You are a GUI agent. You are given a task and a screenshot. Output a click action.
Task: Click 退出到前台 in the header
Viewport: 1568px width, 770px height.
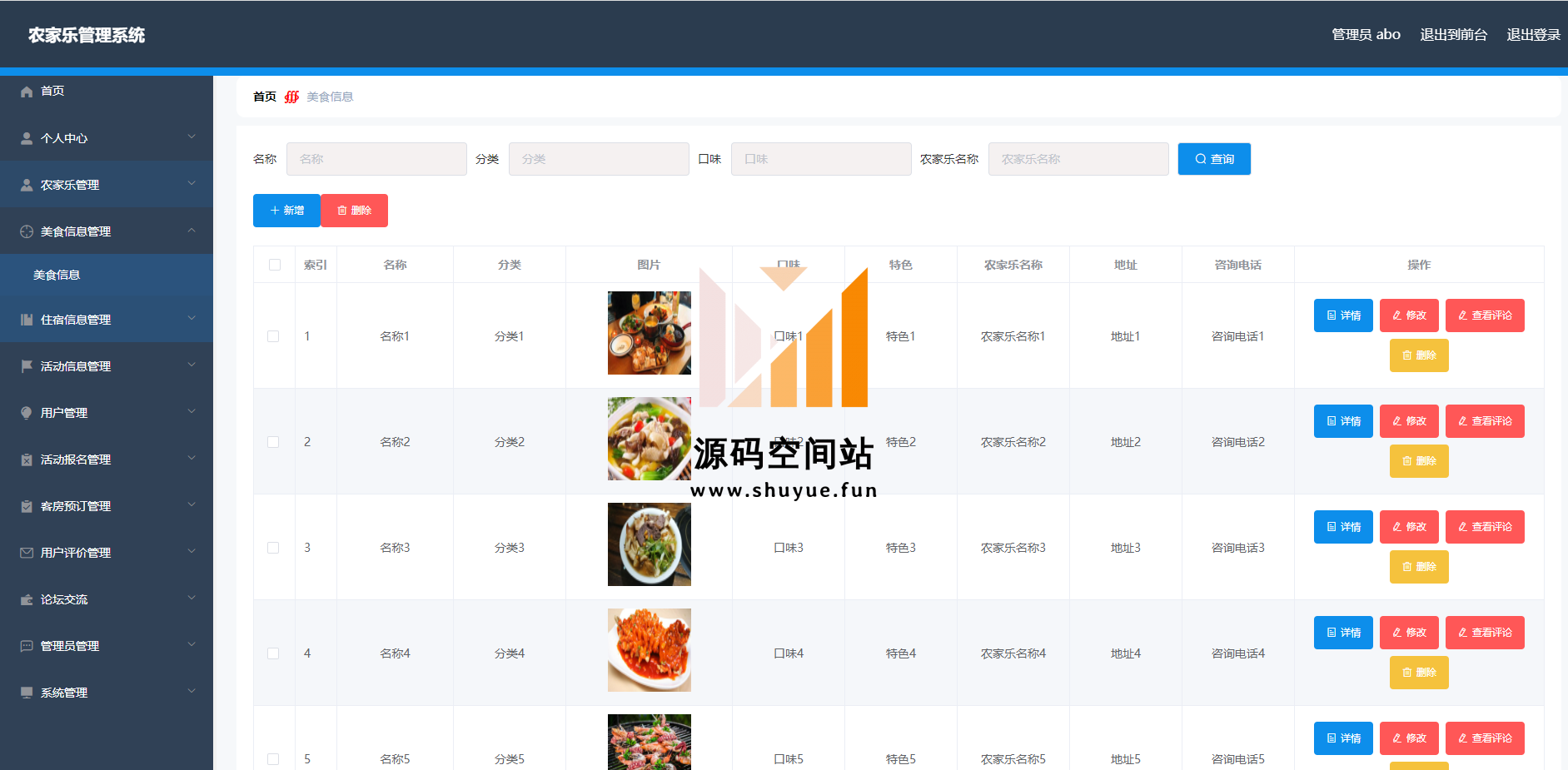click(1454, 34)
